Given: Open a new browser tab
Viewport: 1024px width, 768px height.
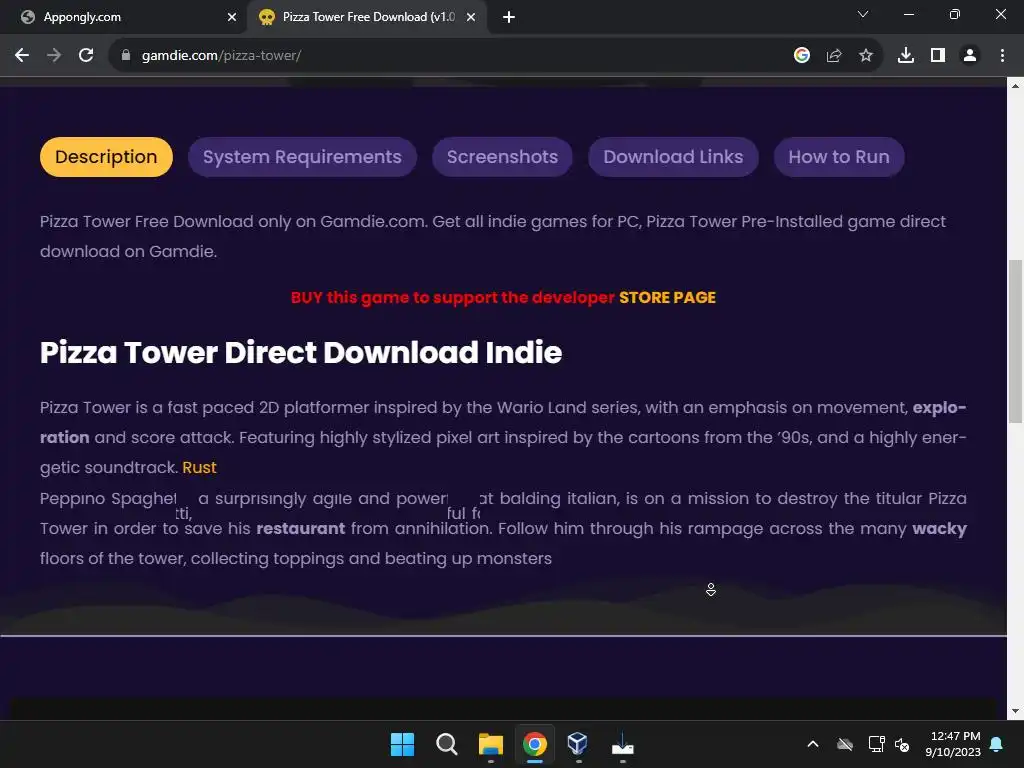Looking at the screenshot, I should [x=509, y=17].
